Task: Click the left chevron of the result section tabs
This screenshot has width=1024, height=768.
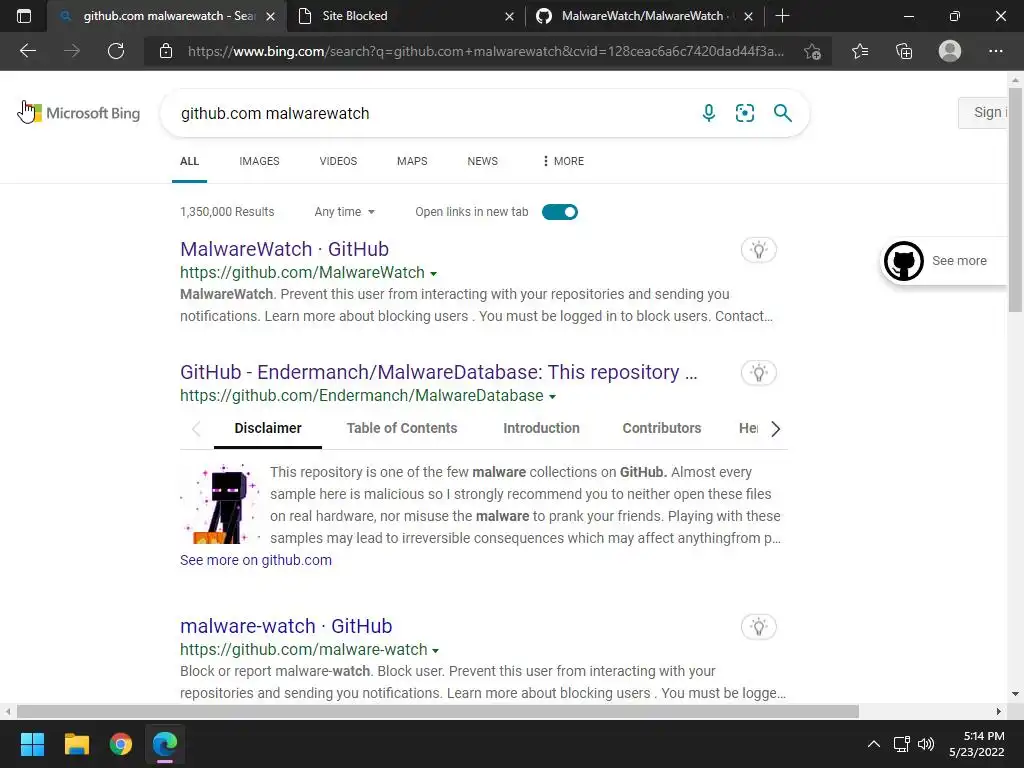Action: pos(196,428)
